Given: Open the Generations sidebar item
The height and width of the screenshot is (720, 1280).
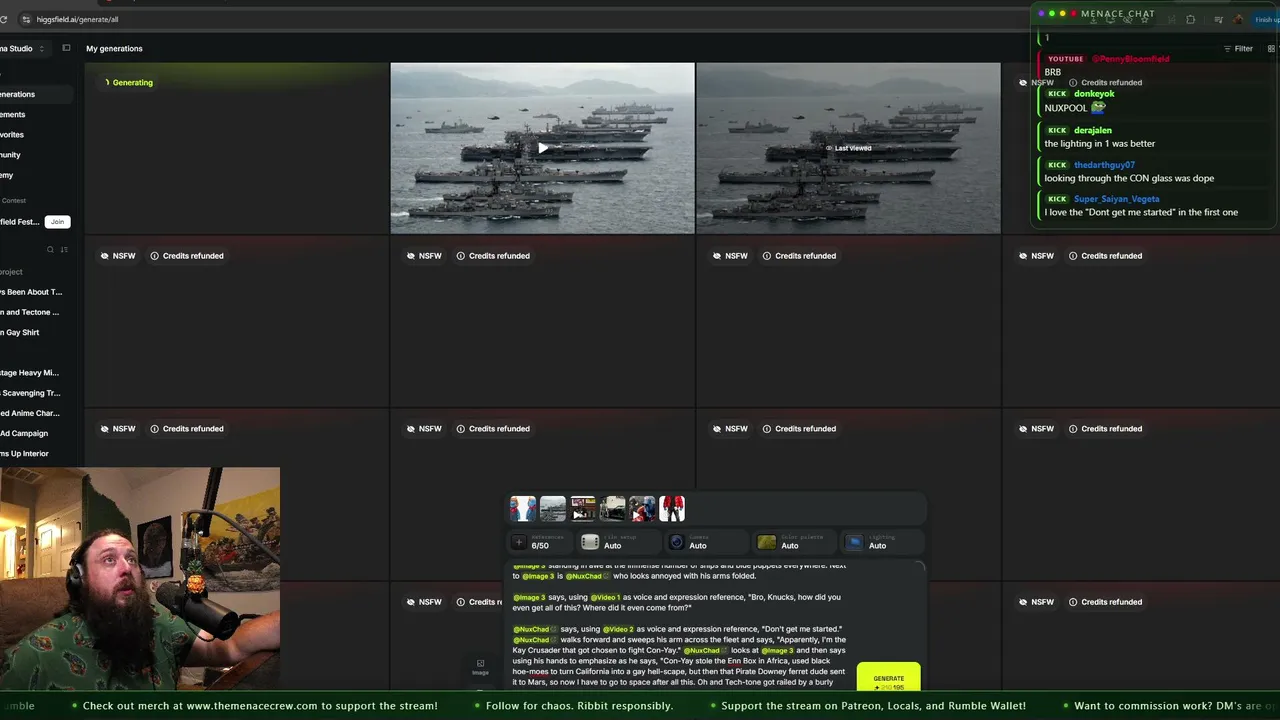Looking at the screenshot, I should click(36, 94).
